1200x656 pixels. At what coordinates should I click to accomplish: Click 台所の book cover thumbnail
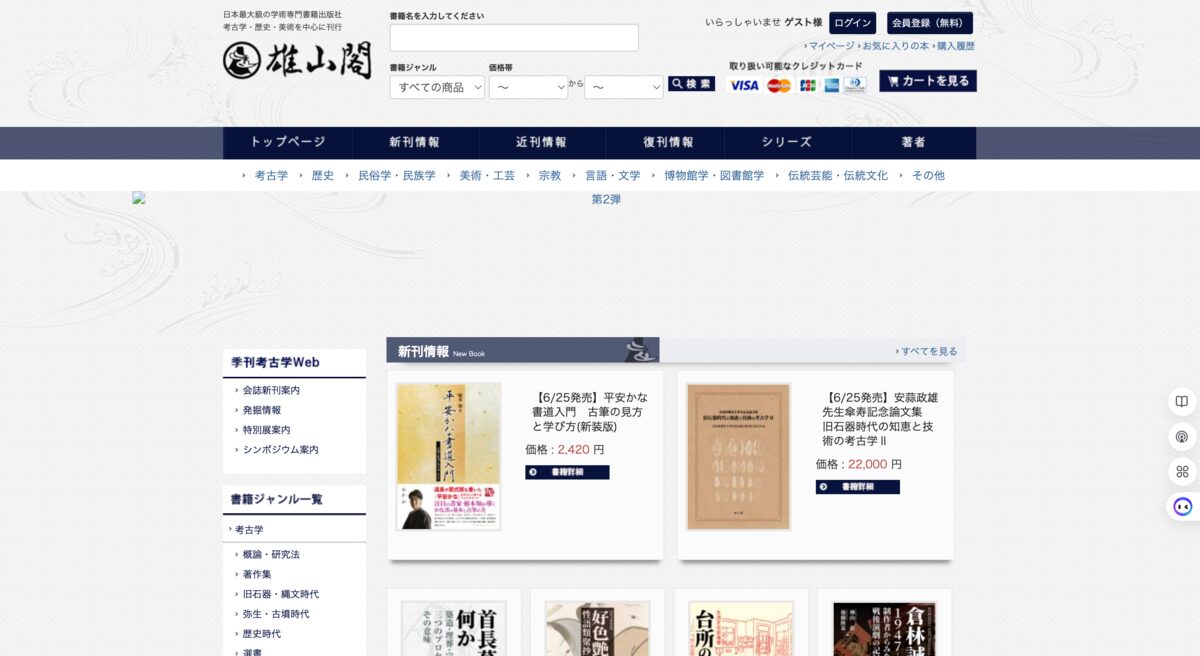point(741,628)
